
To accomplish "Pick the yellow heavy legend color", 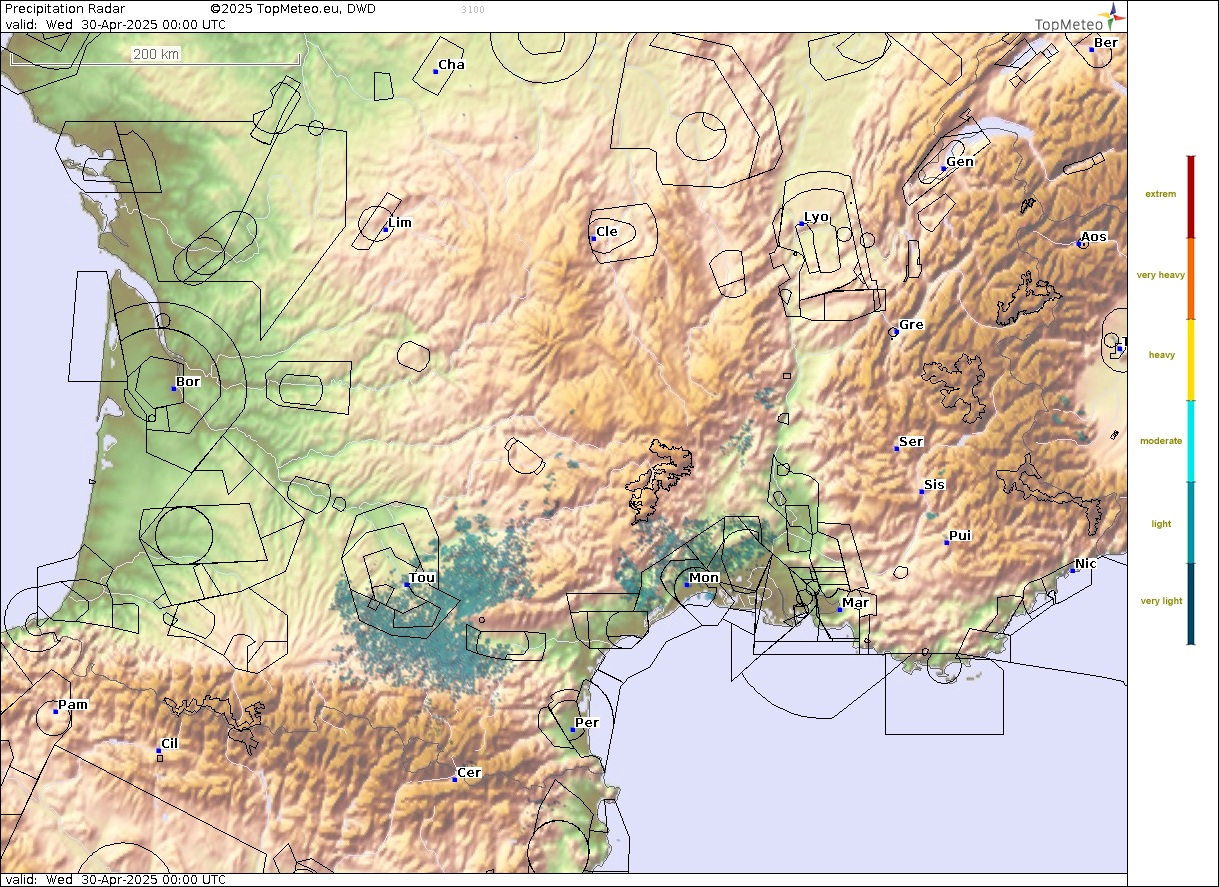I will [x=1190, y=360].
